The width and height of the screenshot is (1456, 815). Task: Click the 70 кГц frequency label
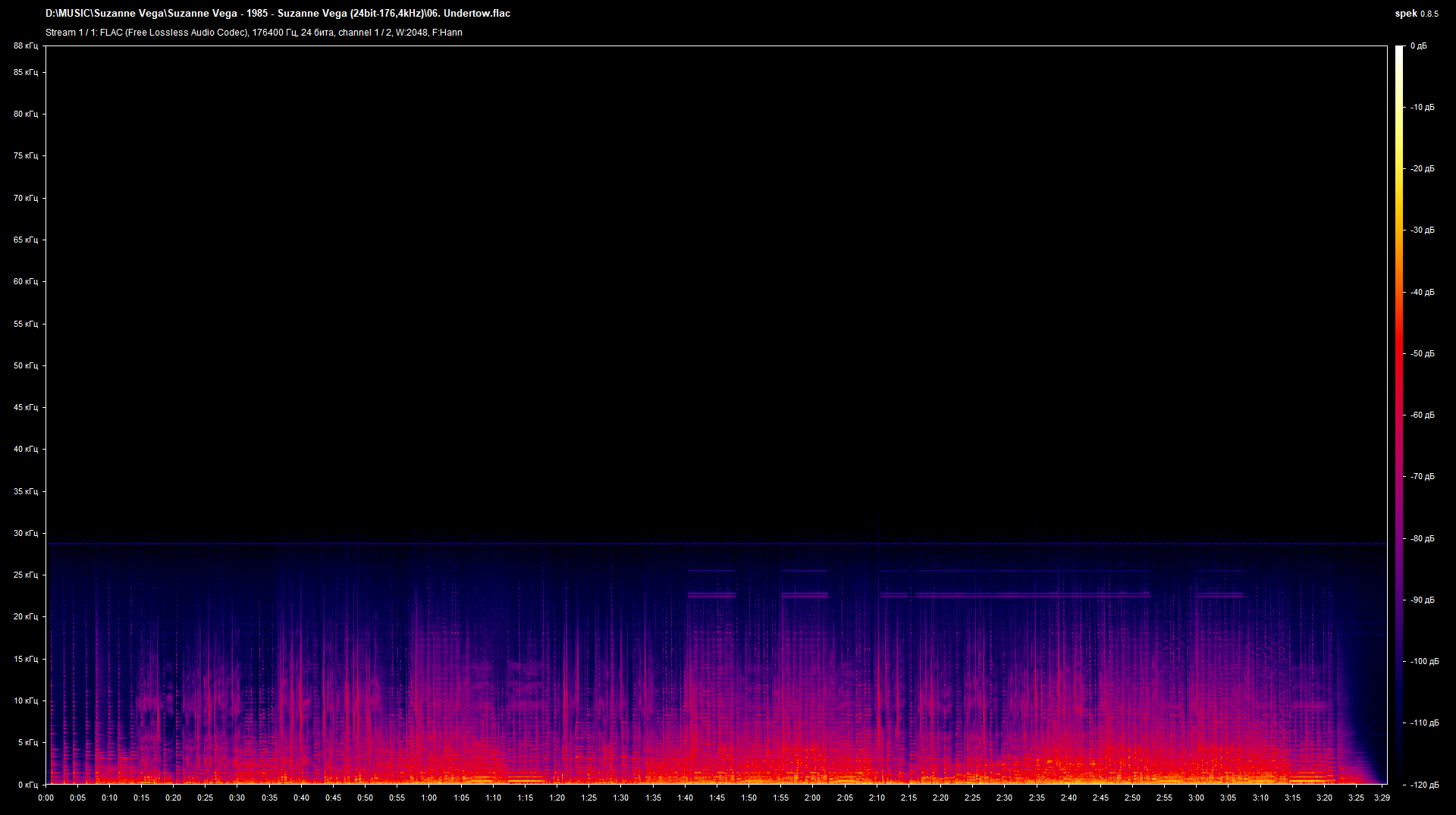coord(26,199)
